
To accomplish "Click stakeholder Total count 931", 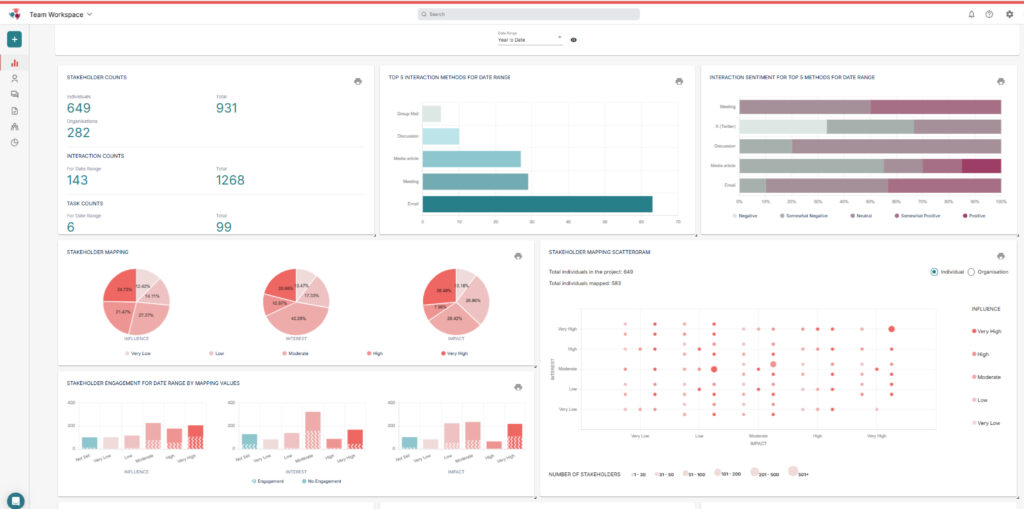I will (227, 108).
